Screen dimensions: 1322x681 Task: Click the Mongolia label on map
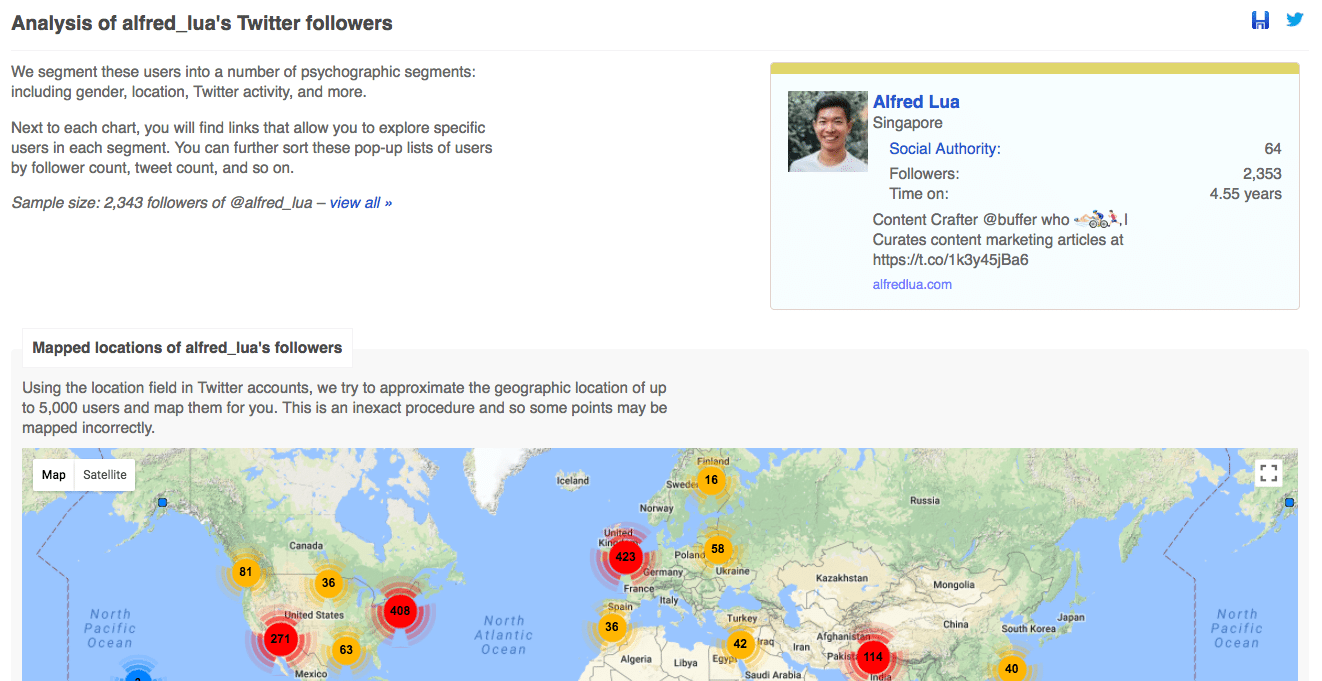pos(953,584)
